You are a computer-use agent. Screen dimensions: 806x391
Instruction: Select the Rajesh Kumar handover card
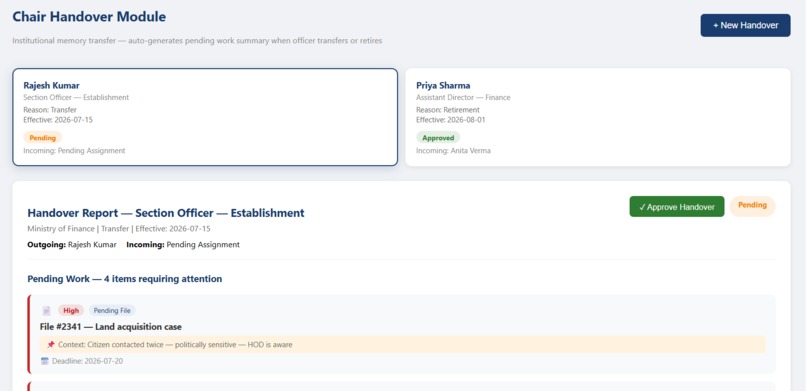pyautogui.click(x=205, y=117)
